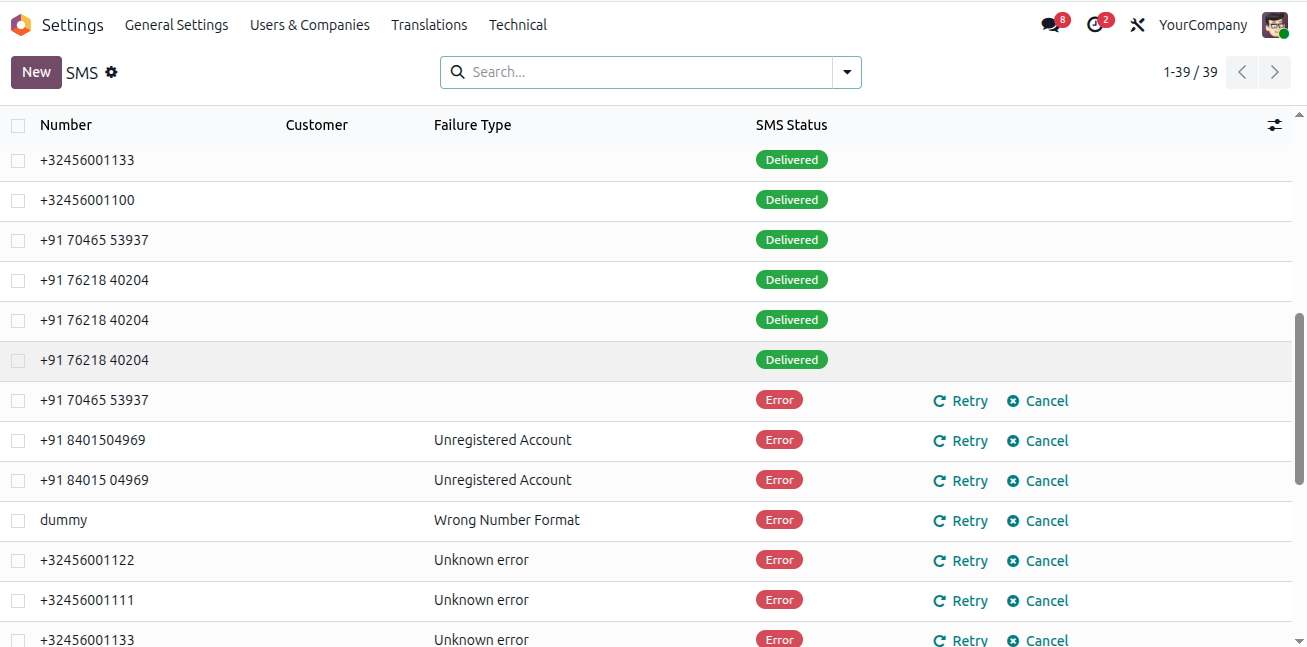Open the YourCompany switcher

[x=1203, y=25]
